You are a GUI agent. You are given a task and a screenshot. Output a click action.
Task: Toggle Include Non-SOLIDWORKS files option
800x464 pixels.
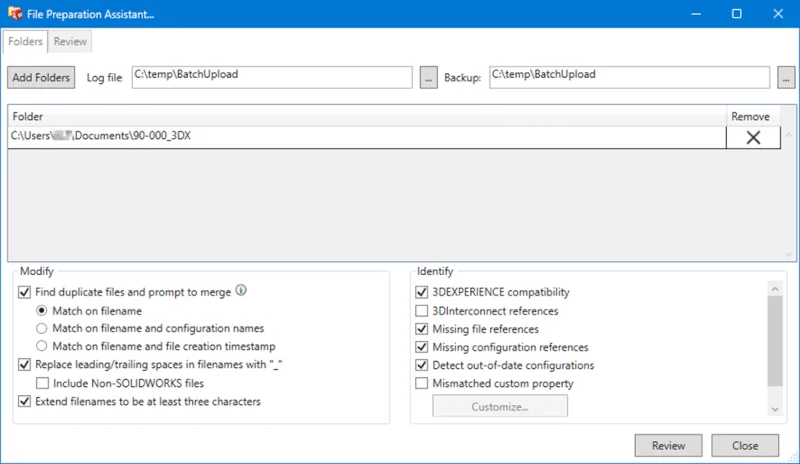tap(42, 383)
